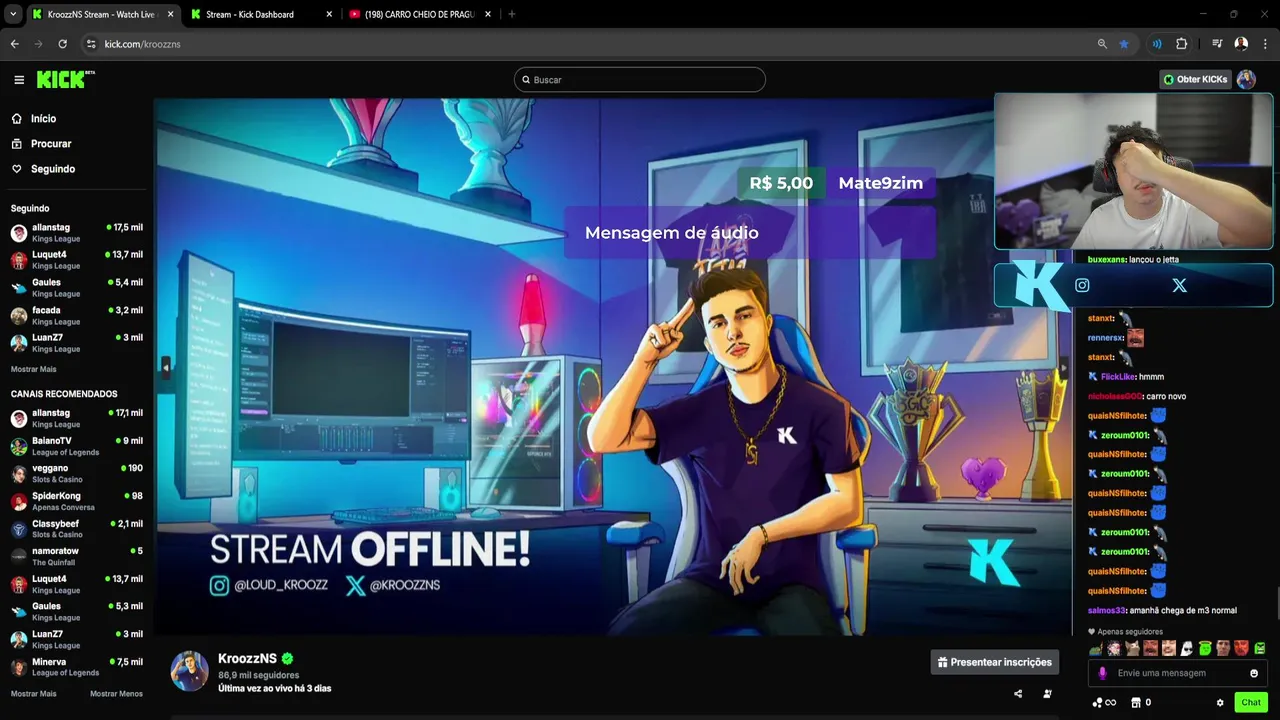The image size is (1280, 720).
Task: Open chat settings gear
Action: [x=1220, y=703]
